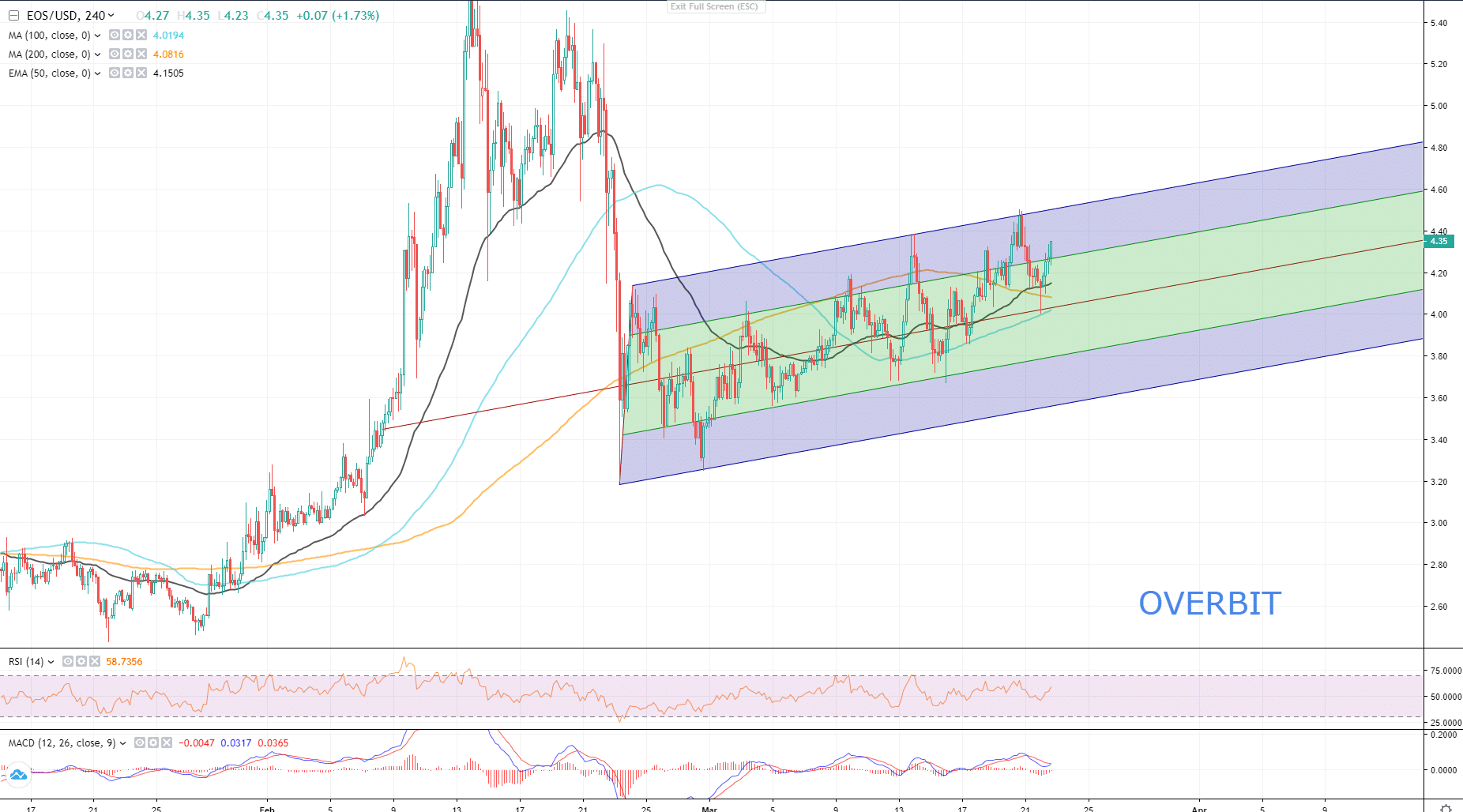The width and height of the screenshot is (1463, 812).
Task: Remove EMA 50 indicator with X icon
Action: click(x=141, y=73)
